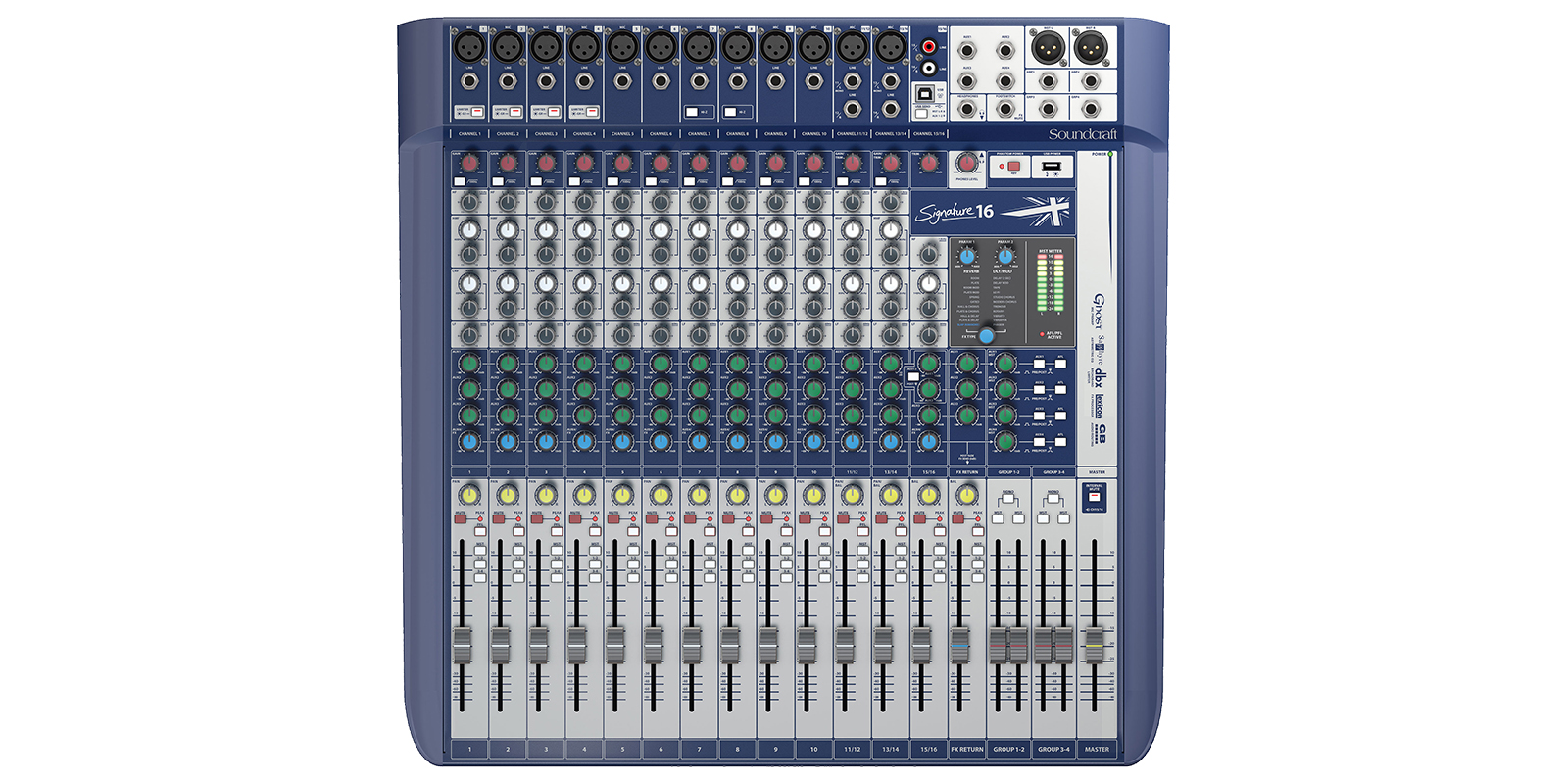Click the blue AUX4/FX knob on channel 8
The height and width of the screenshot is (784, 1568).
click(737, 442)
